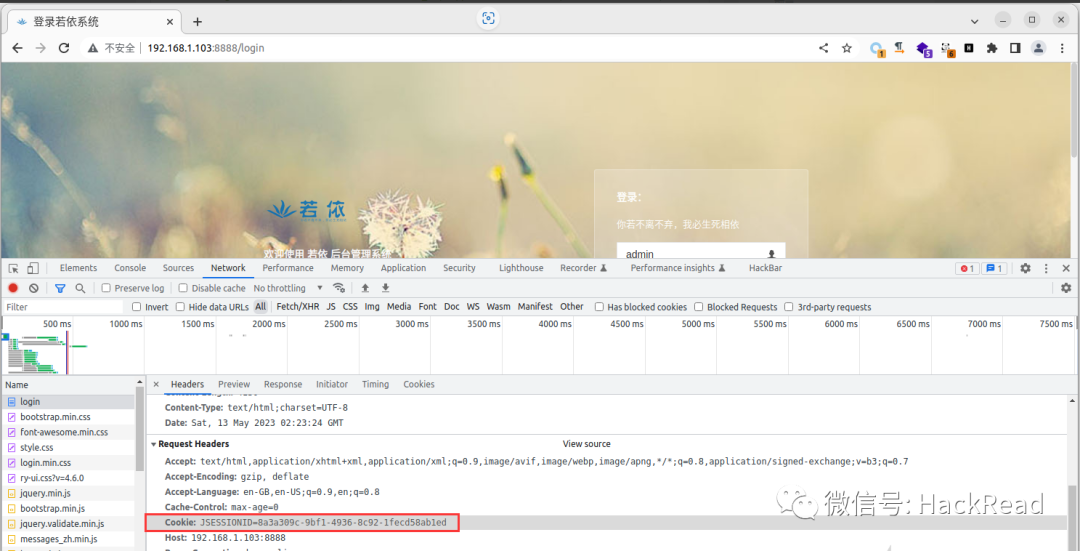
Task: Open Chrome three-dot menu
Action: click(x=1061, y=48)
